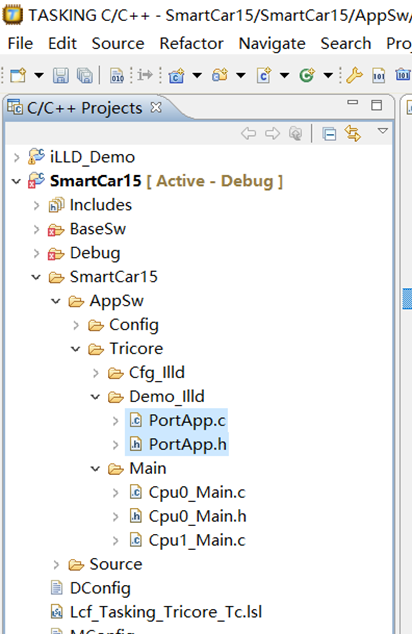
Task: Click the New C project icon
Action: coord(176,75)
